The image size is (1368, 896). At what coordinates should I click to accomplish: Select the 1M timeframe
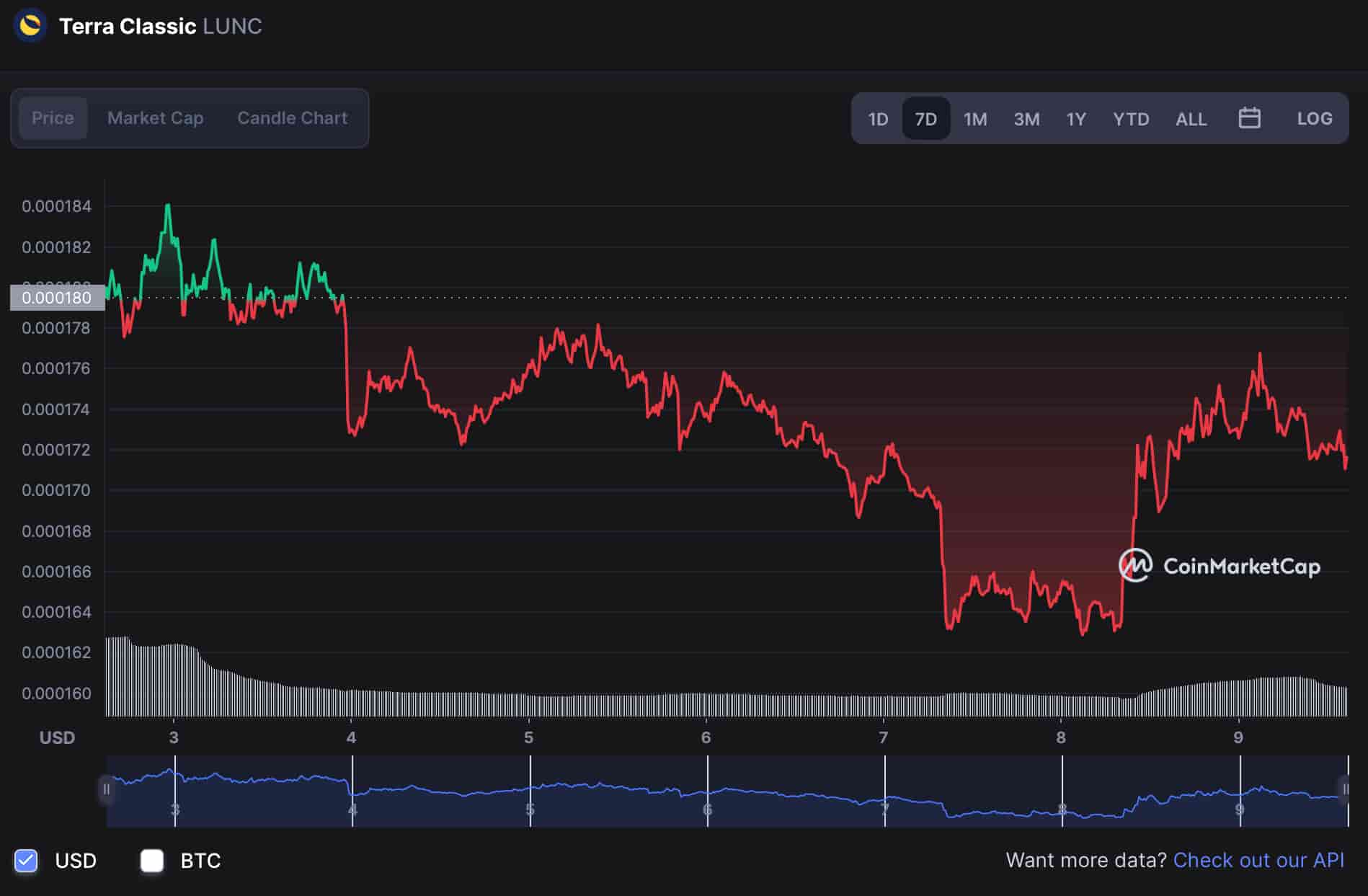pyautogui.click(x=974, y=118)
